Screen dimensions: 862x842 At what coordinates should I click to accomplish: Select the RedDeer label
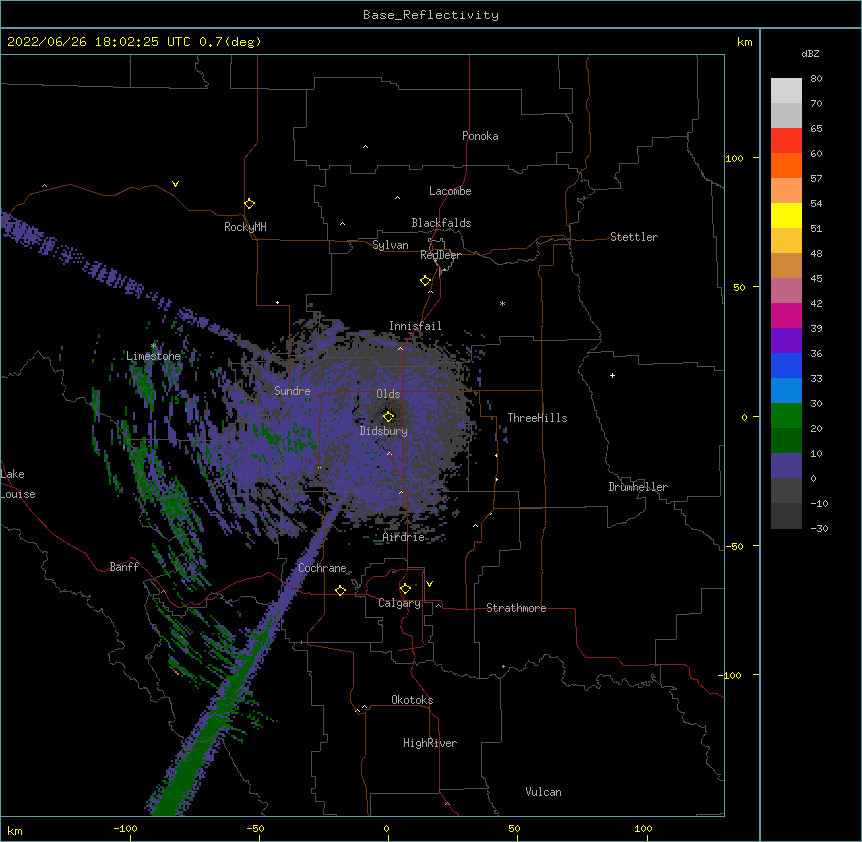[440, 255]
